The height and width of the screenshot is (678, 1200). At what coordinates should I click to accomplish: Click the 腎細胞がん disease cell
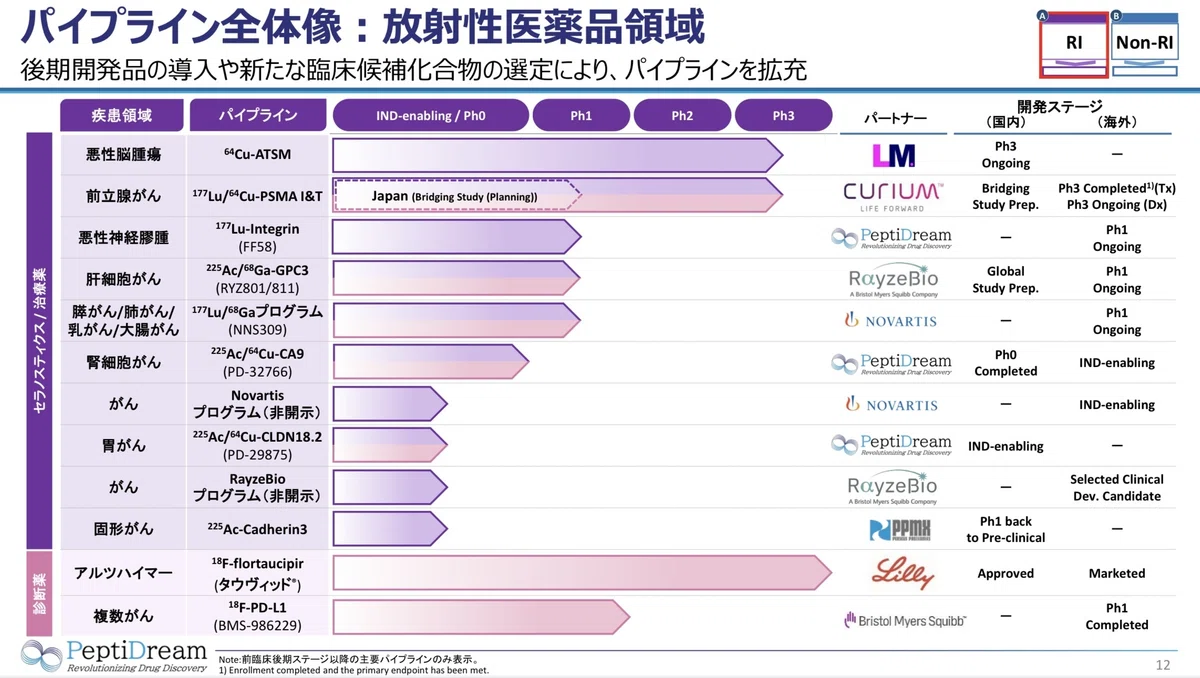(123, 363)
